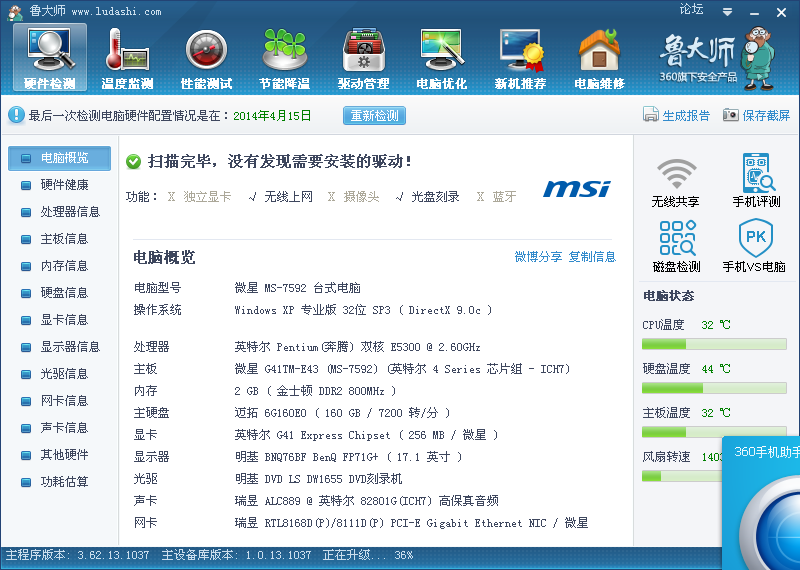
Task: Click the 保存截屏 camera icon
Action: [x=731, y=115]
